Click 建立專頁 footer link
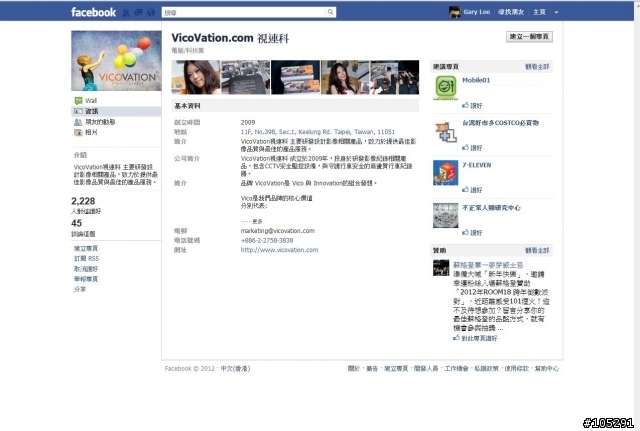Viewport: 640px width, 431px height. click(x=396, y=368)
